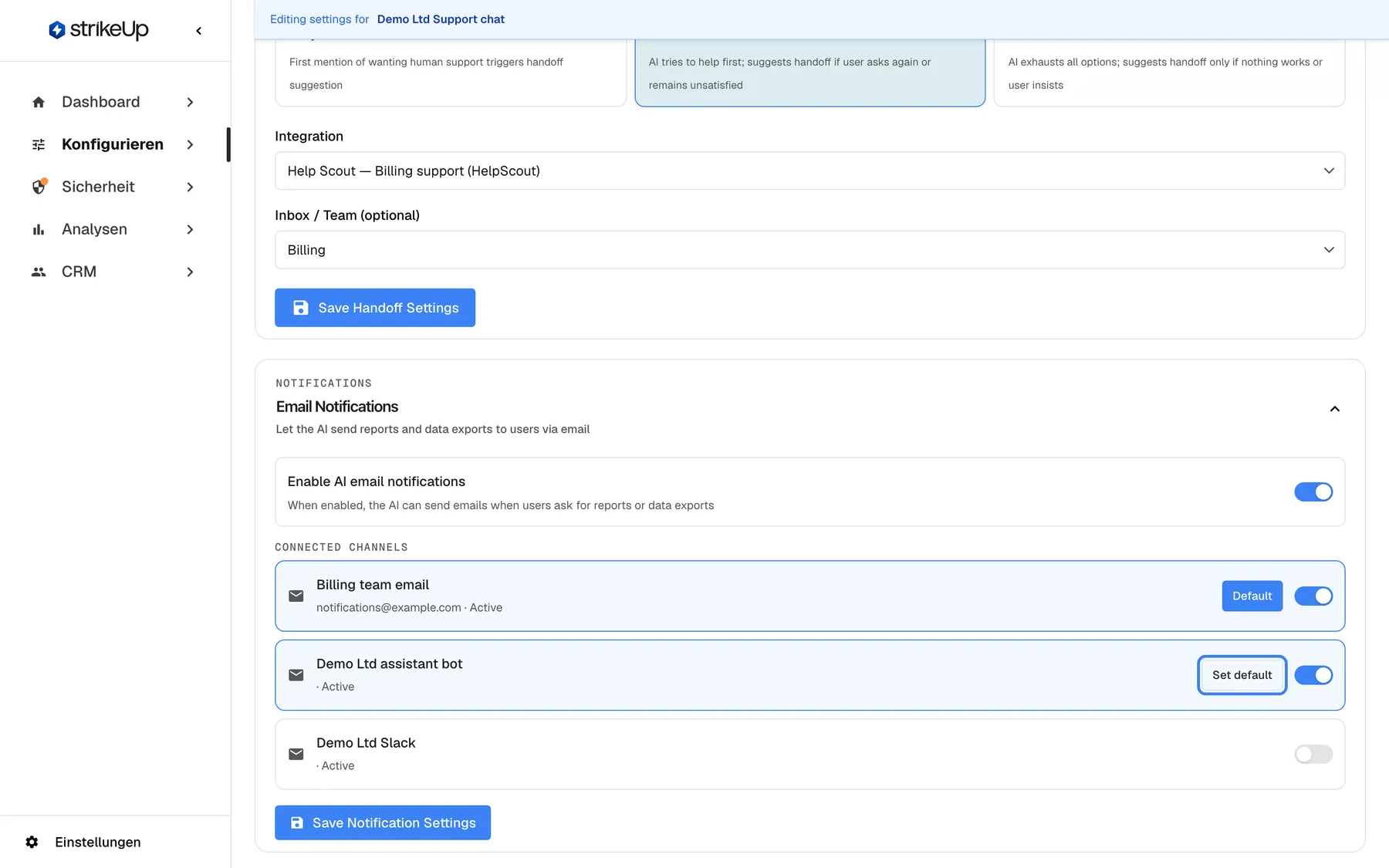The image size is (1389, 868).
Task: Open the Integration dropdown
Action: [x=809, y=171]
